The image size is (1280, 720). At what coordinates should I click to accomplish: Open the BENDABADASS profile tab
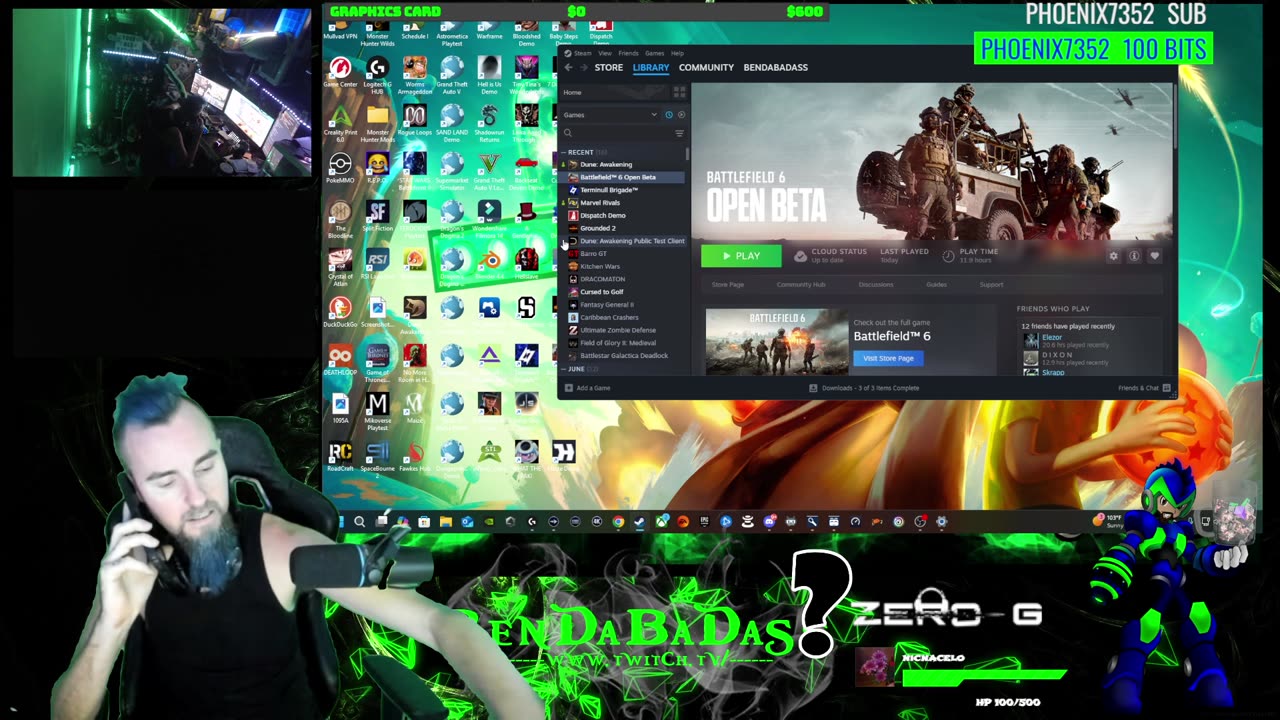[x=776, y=68]
